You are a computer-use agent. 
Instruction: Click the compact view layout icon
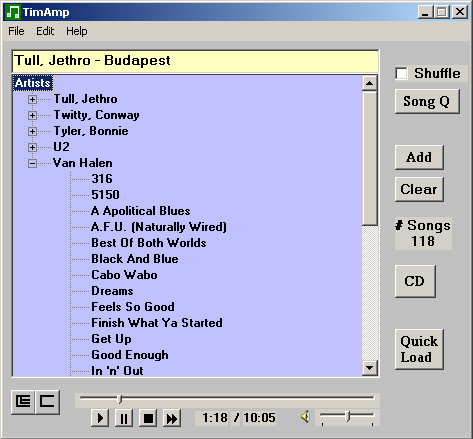(x=47, y=402)
